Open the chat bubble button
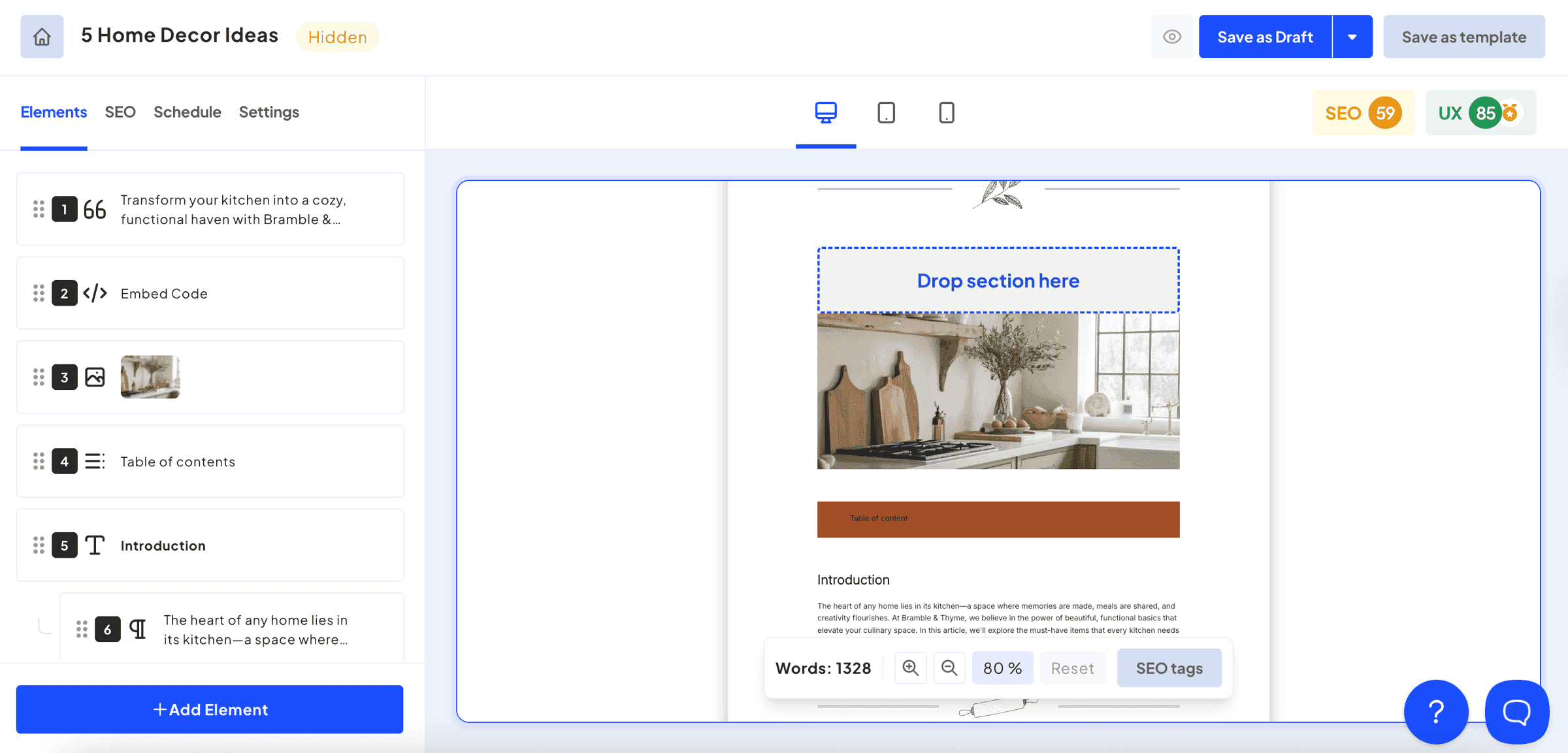1568x753 pixels. pyautogui.click(x=1517, y=712)
